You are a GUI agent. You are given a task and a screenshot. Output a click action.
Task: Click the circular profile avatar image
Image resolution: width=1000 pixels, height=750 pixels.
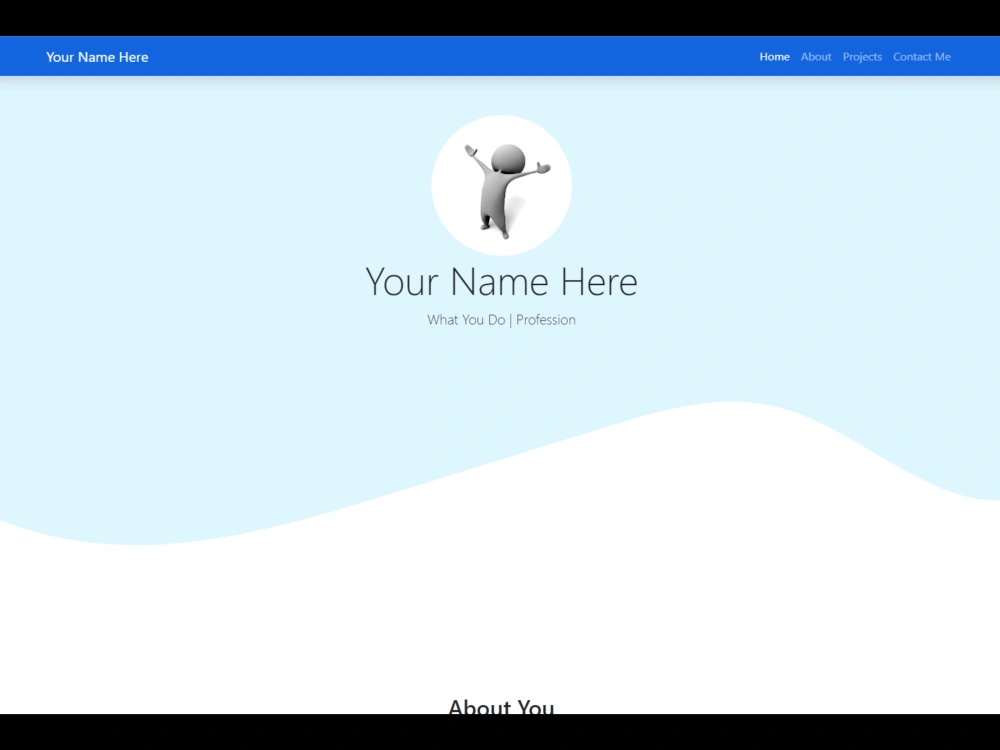pyautogui.click(x=501, y=185)
